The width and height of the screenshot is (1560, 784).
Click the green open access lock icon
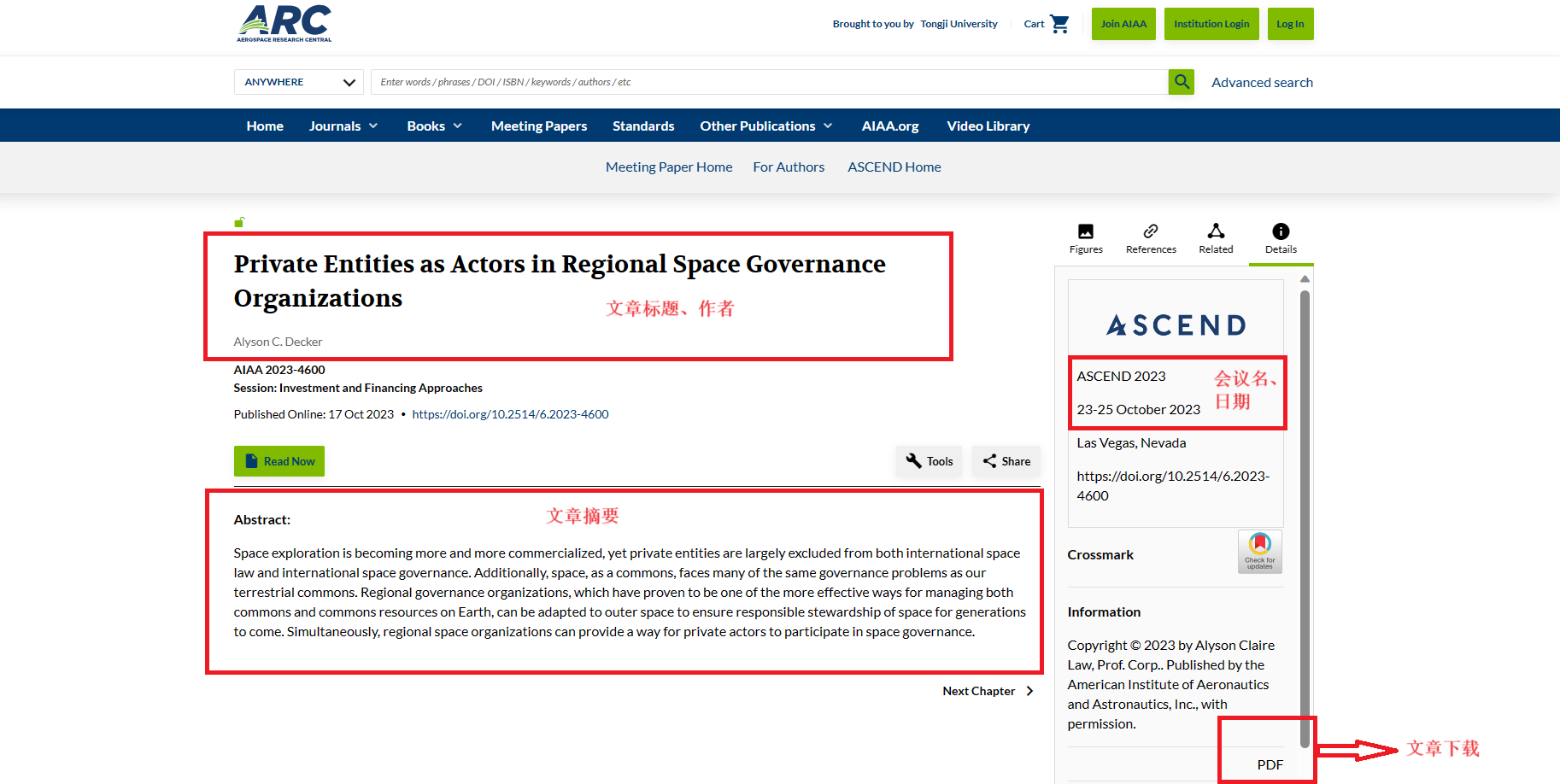click(239, 222)
